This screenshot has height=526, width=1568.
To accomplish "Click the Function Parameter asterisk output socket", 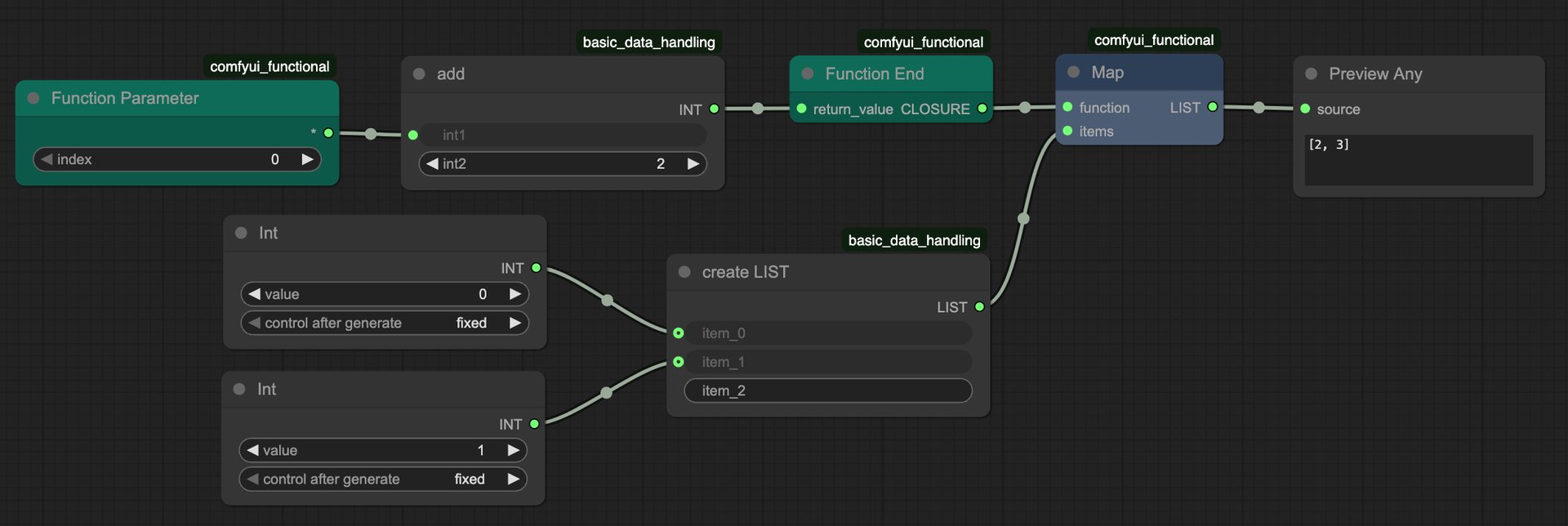I will (x=328, y=132).
